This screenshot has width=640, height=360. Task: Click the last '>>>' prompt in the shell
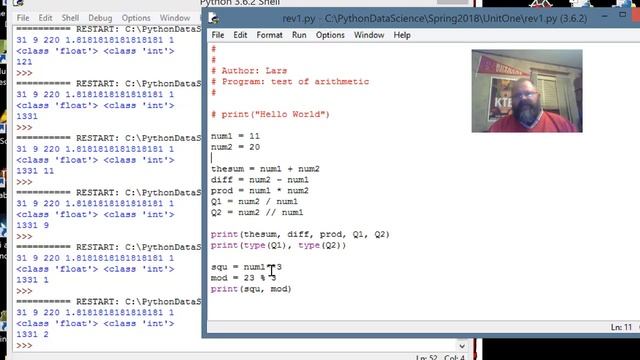point(24,346)
